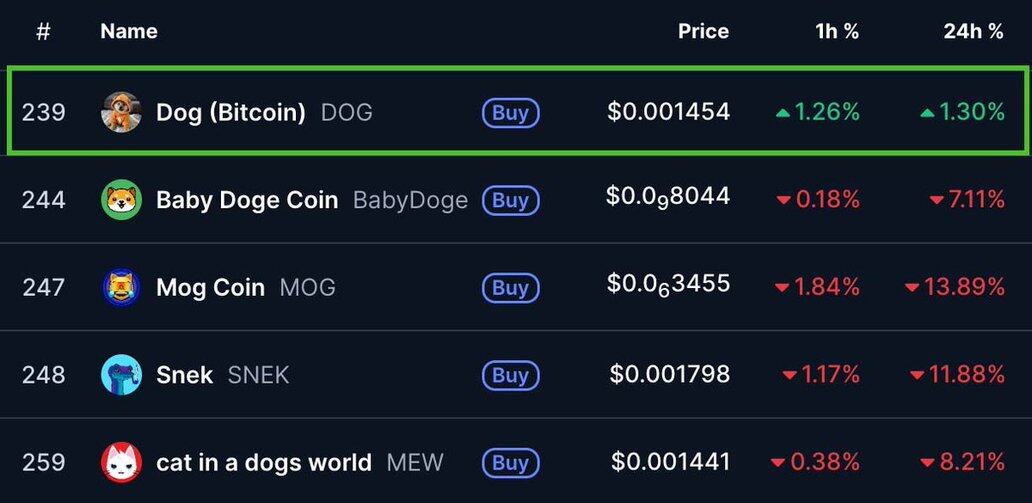The height and width of the screenshot is (503, 1032).
Task: Open the Baby Doge Coin name link
Action: (x=247, y=200)
